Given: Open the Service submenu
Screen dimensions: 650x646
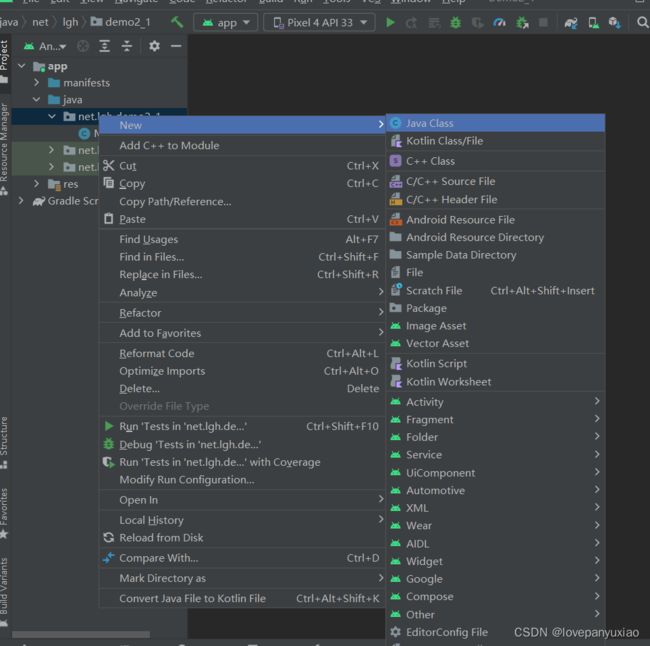Looking at the screenshot, I should point(495,455).
